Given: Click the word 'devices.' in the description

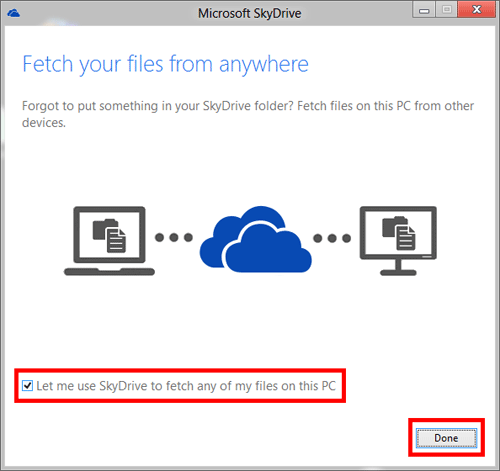Looking at the screenshot, I should [x=44, y=123].
